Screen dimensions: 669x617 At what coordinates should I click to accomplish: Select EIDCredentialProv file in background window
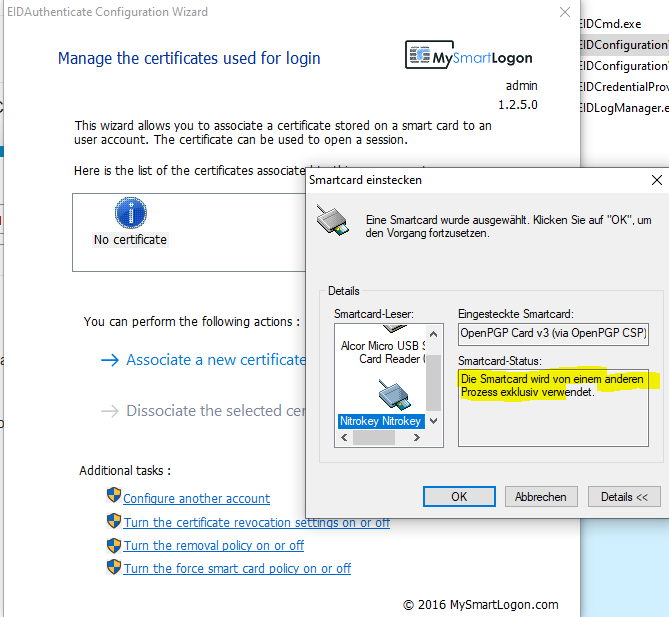(624, 87)
